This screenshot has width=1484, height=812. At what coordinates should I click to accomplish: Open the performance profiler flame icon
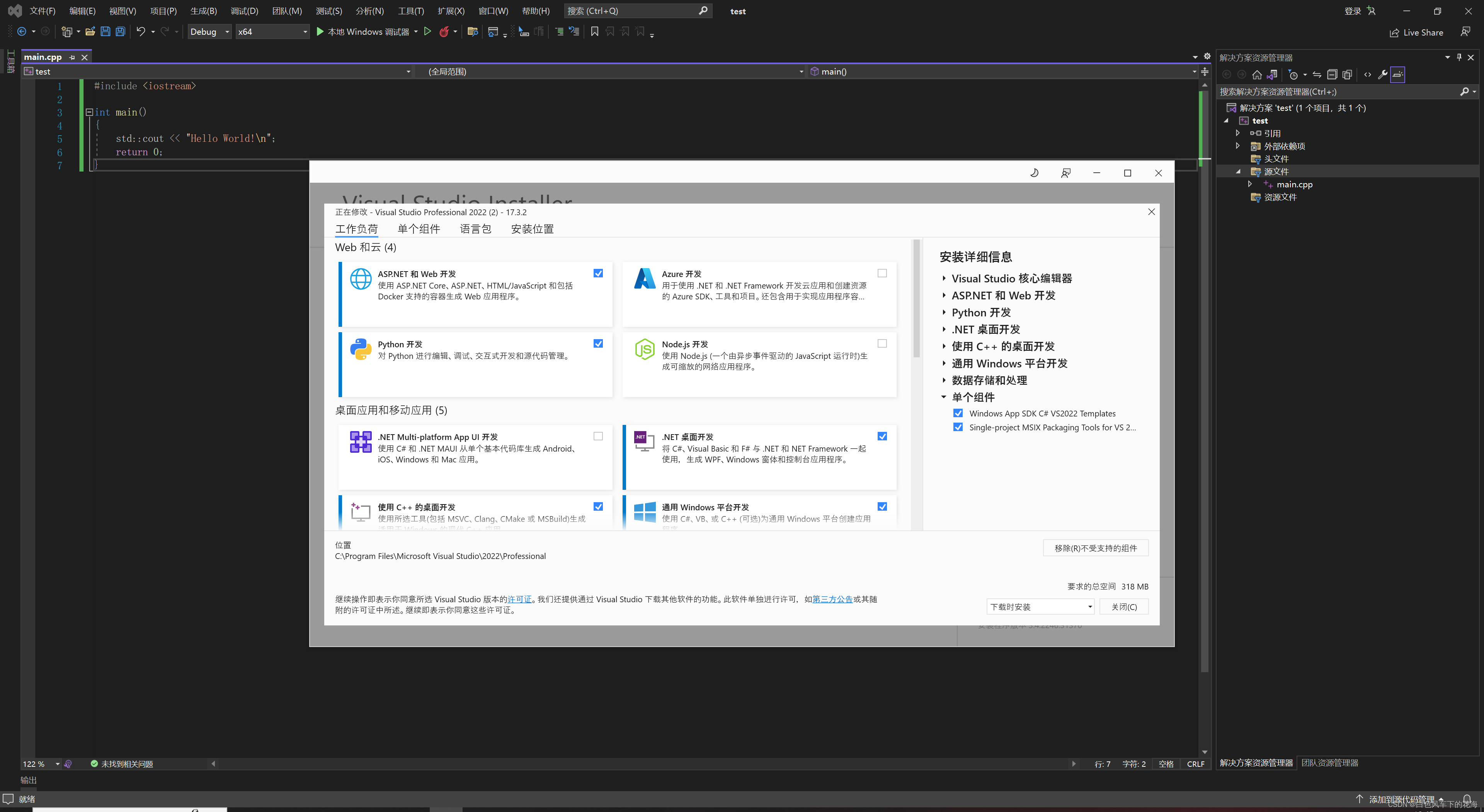click(444, 32)
